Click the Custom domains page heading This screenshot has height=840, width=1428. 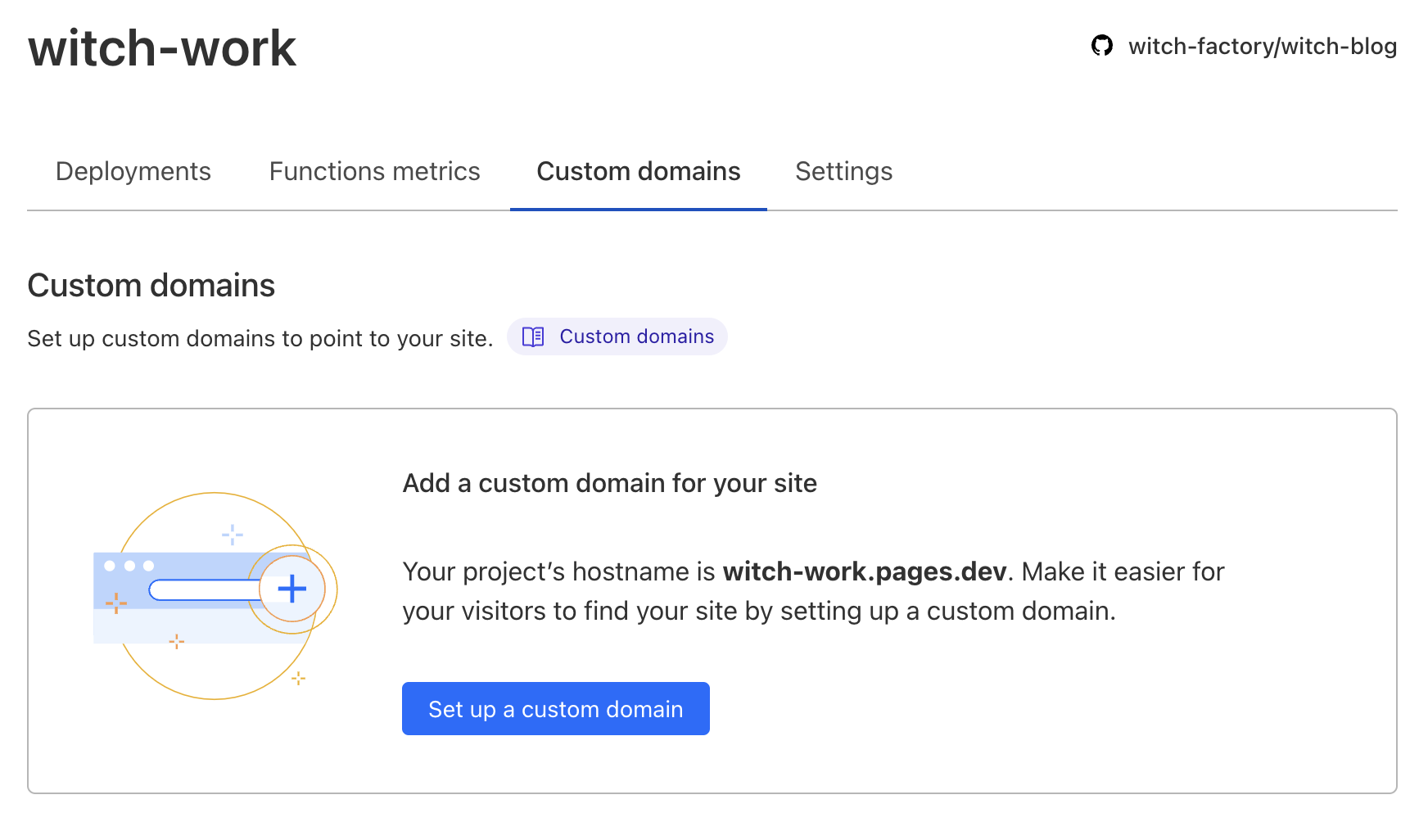click(151, 285)
